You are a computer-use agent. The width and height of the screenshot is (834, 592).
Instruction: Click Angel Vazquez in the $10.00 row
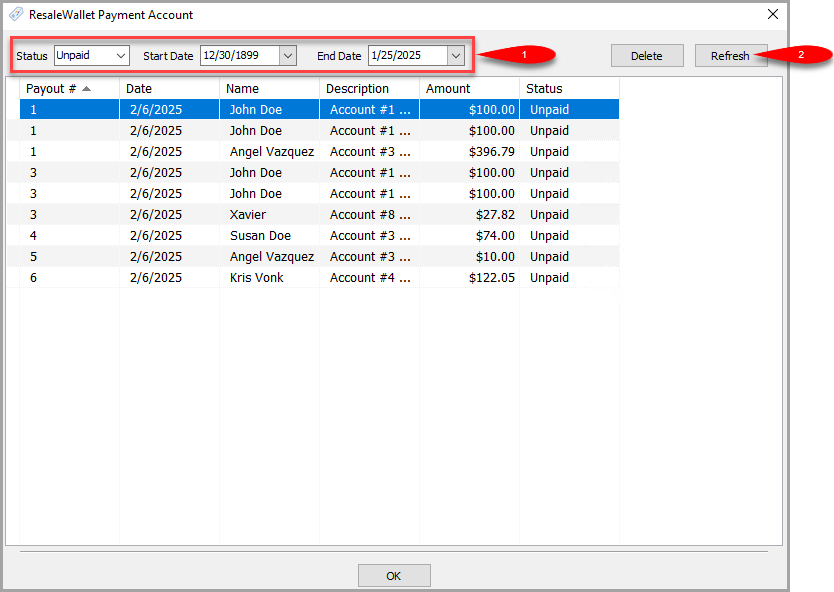(269, 256)
